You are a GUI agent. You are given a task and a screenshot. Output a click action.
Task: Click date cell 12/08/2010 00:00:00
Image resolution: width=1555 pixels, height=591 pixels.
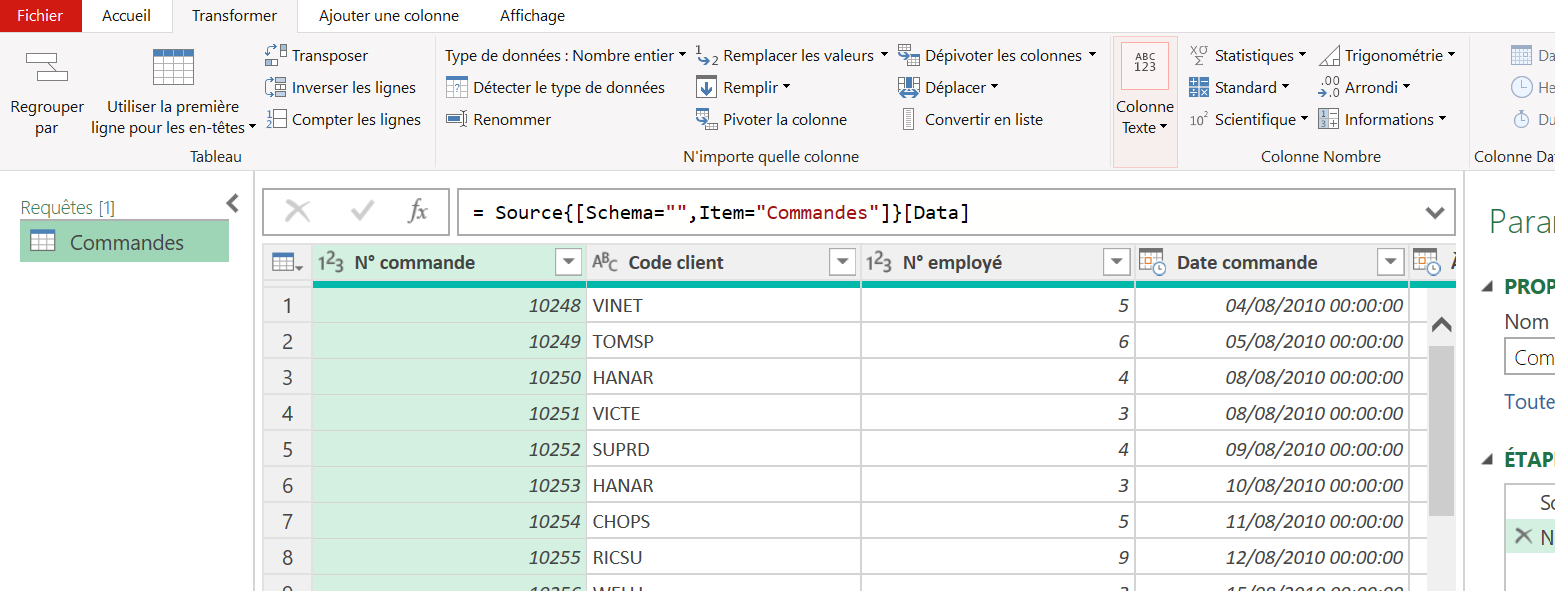pos(1272,557)
